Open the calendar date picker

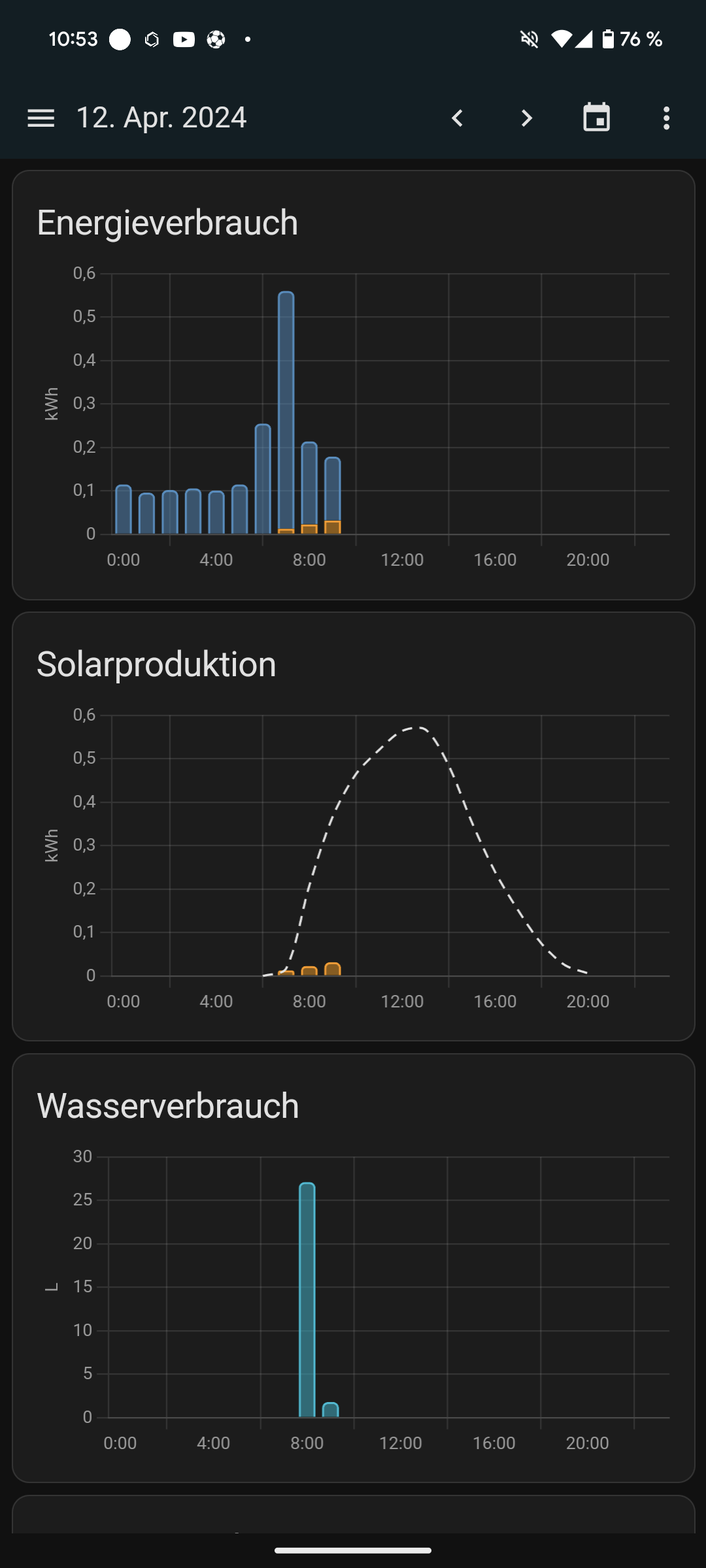pos(596,118)
